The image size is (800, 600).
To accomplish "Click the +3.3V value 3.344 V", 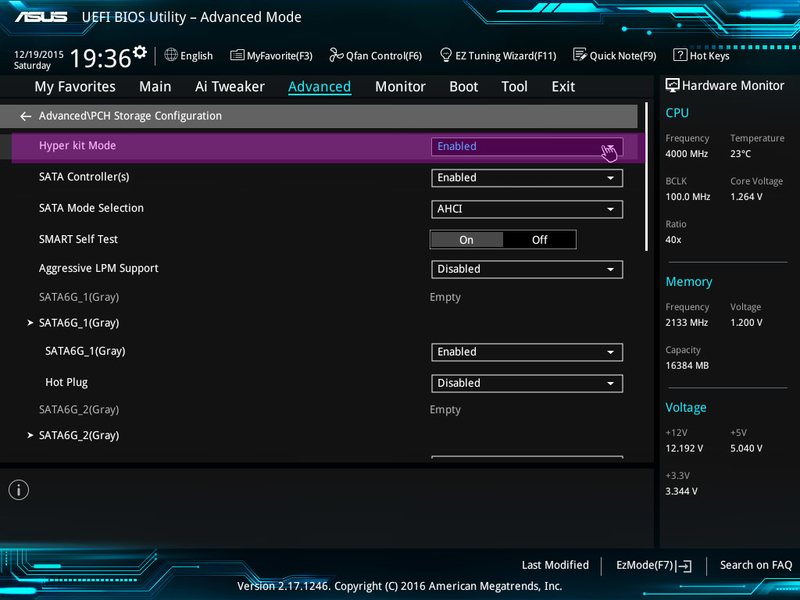I will click(682, 492).
